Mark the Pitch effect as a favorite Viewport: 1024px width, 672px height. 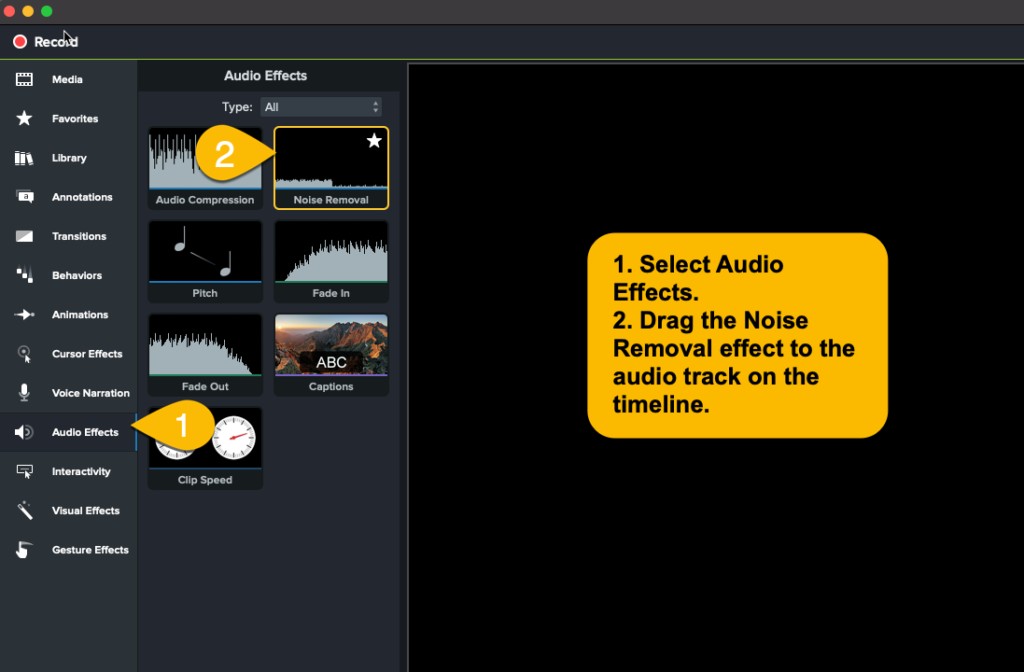[248, 234]
